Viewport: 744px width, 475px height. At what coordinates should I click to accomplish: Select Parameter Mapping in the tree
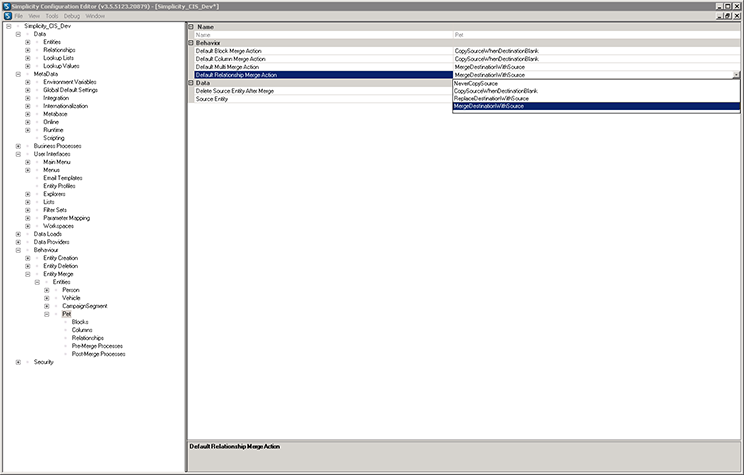[x=66, y=218]
